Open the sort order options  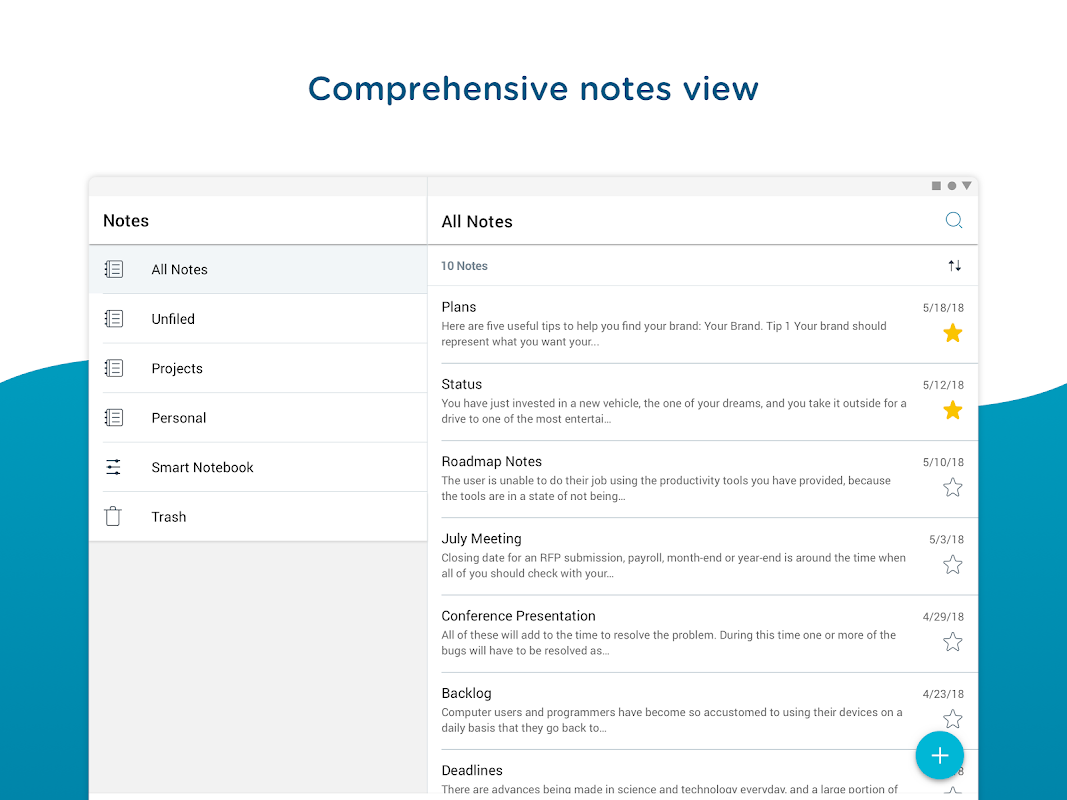pos(954,266)
